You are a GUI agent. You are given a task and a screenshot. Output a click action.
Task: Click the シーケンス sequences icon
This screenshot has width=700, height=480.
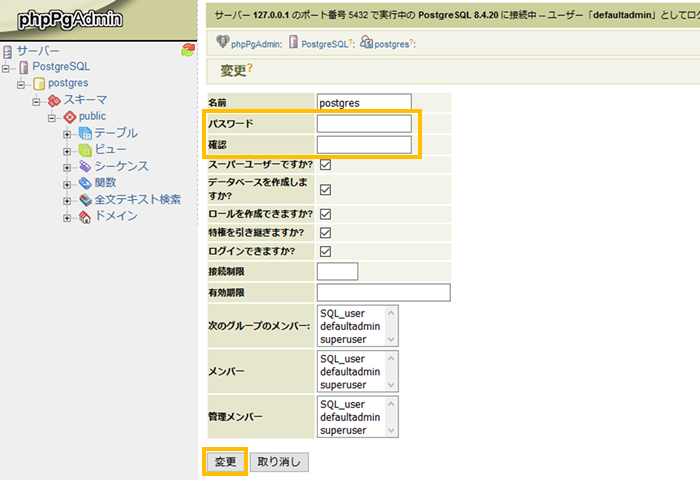[x=85, y=167]
